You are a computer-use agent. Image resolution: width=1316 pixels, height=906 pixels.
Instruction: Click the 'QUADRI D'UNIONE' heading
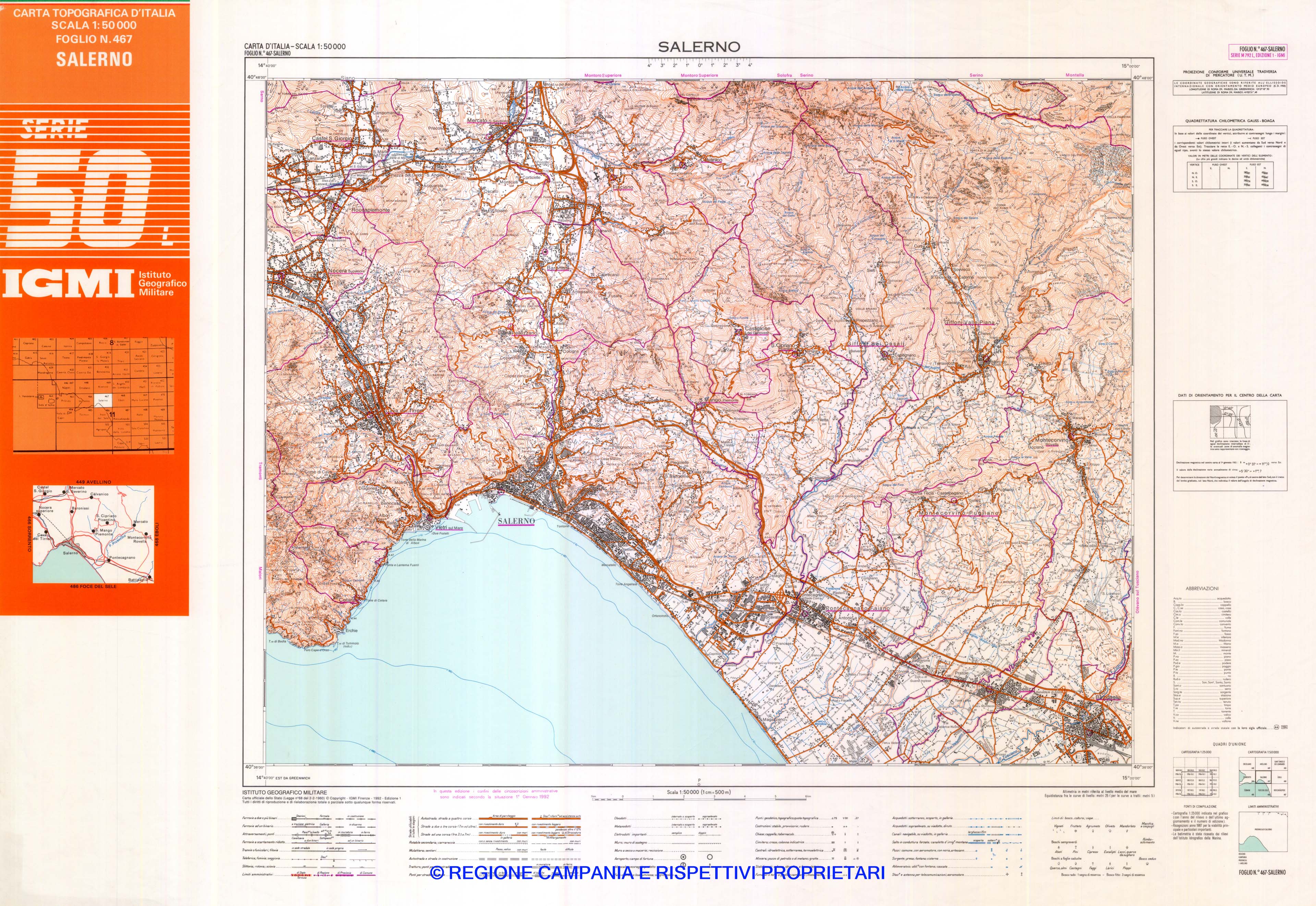click(x=1230, y=744)
